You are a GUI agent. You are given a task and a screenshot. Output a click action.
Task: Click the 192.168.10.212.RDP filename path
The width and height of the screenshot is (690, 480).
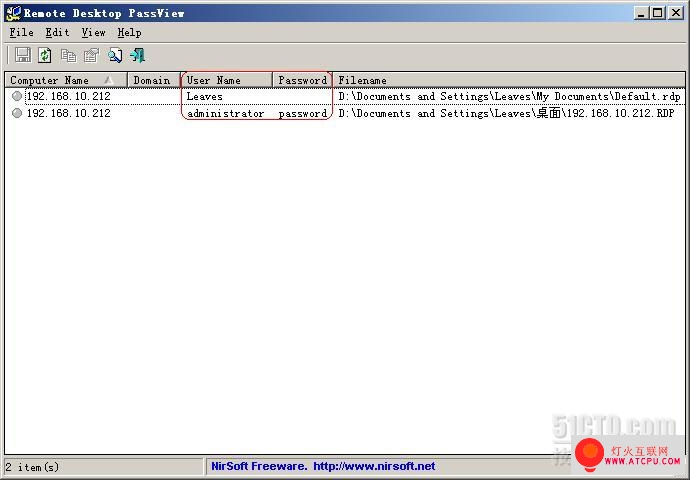tap(506, 114)
